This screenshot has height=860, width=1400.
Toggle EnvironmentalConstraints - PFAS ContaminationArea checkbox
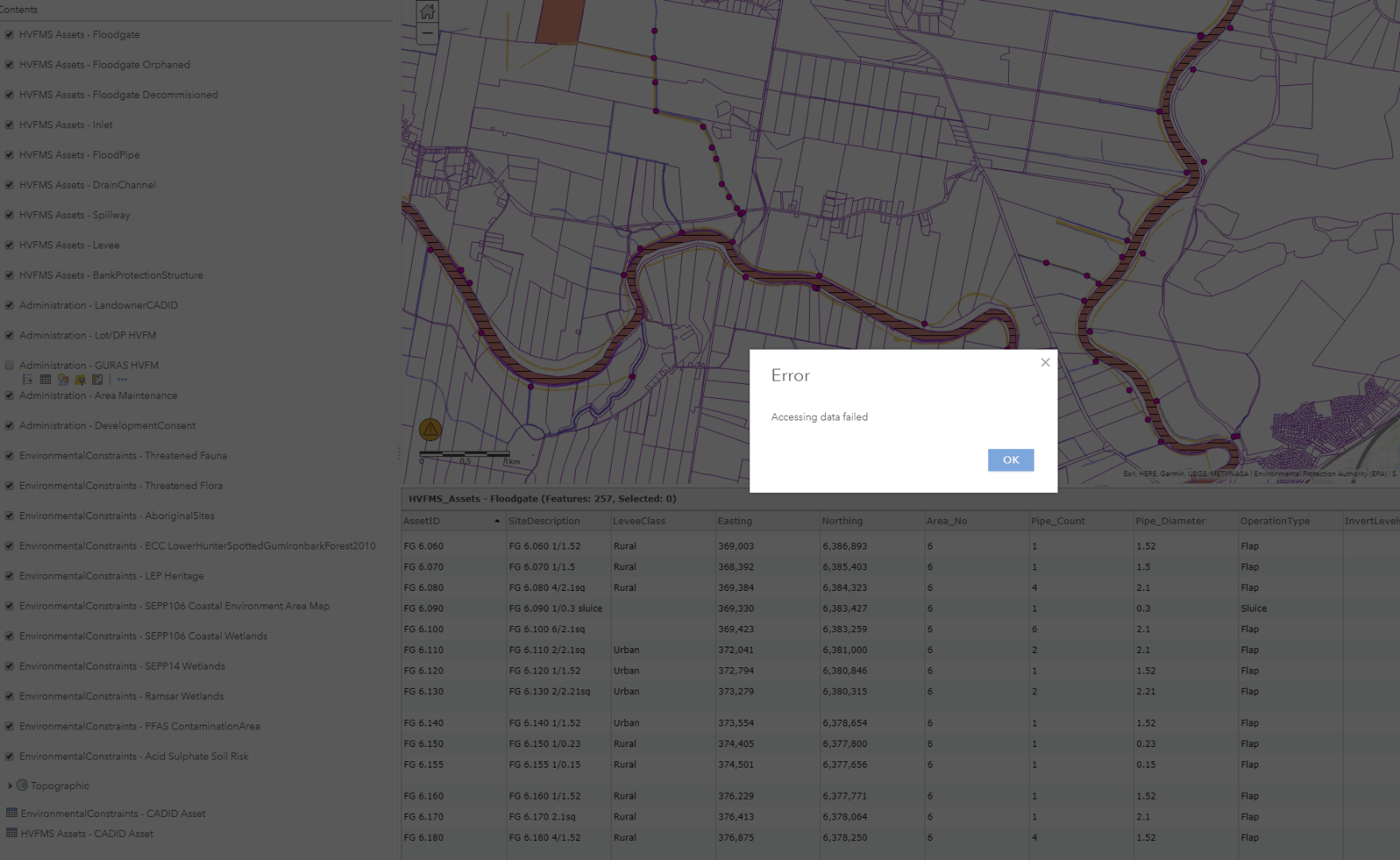(x=10, y=726)
